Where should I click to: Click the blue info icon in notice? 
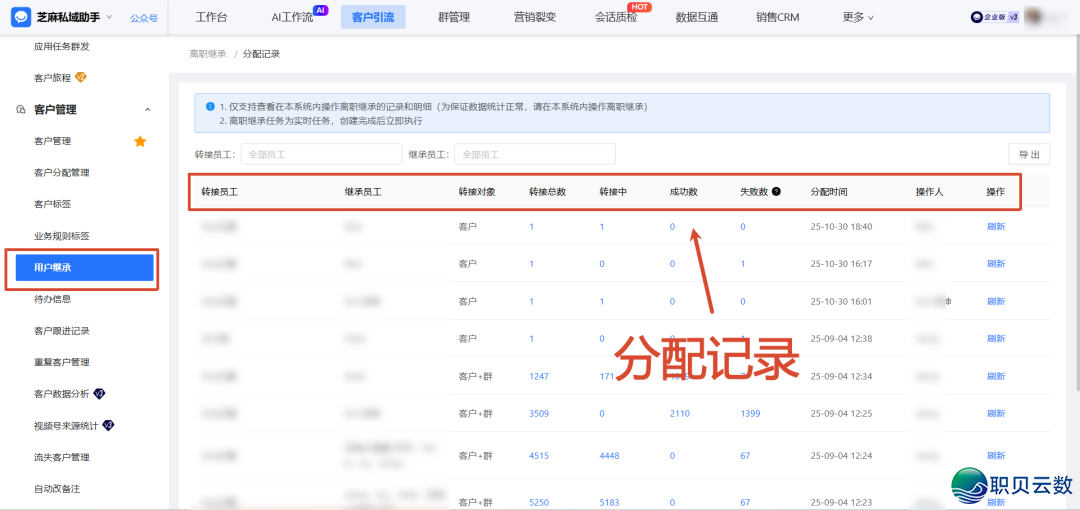pos(210,107)
